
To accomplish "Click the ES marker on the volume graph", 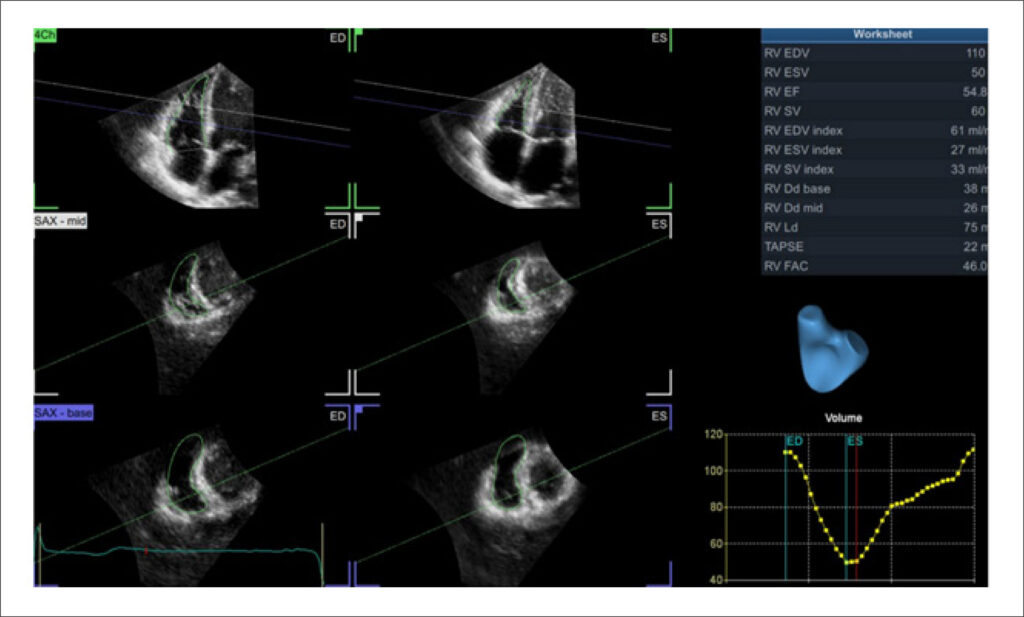I will tap(856, 441).
